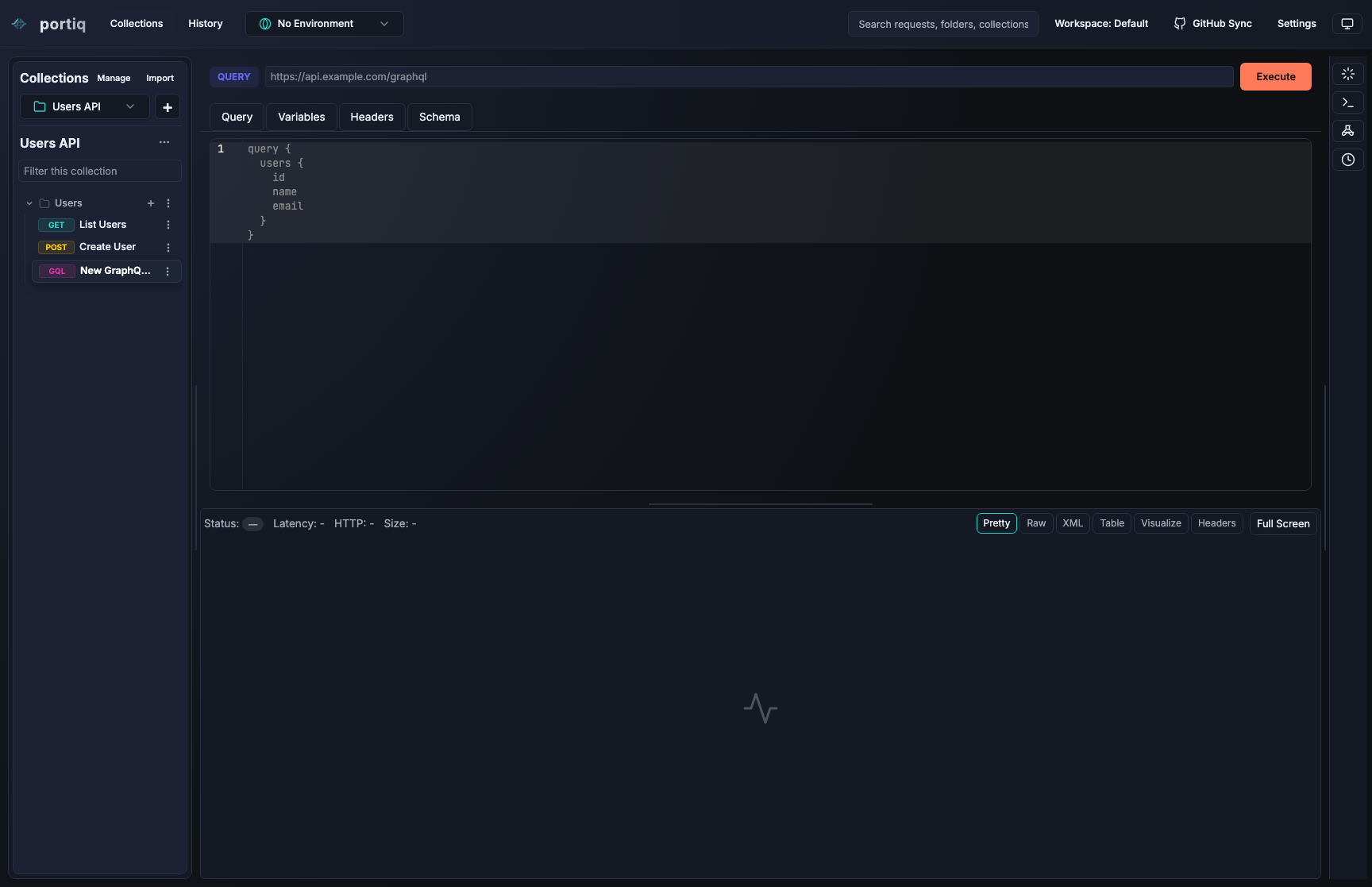Click the plus button next to Users API selector
The height and width of the screenshot is (887, 1372).
168,107
